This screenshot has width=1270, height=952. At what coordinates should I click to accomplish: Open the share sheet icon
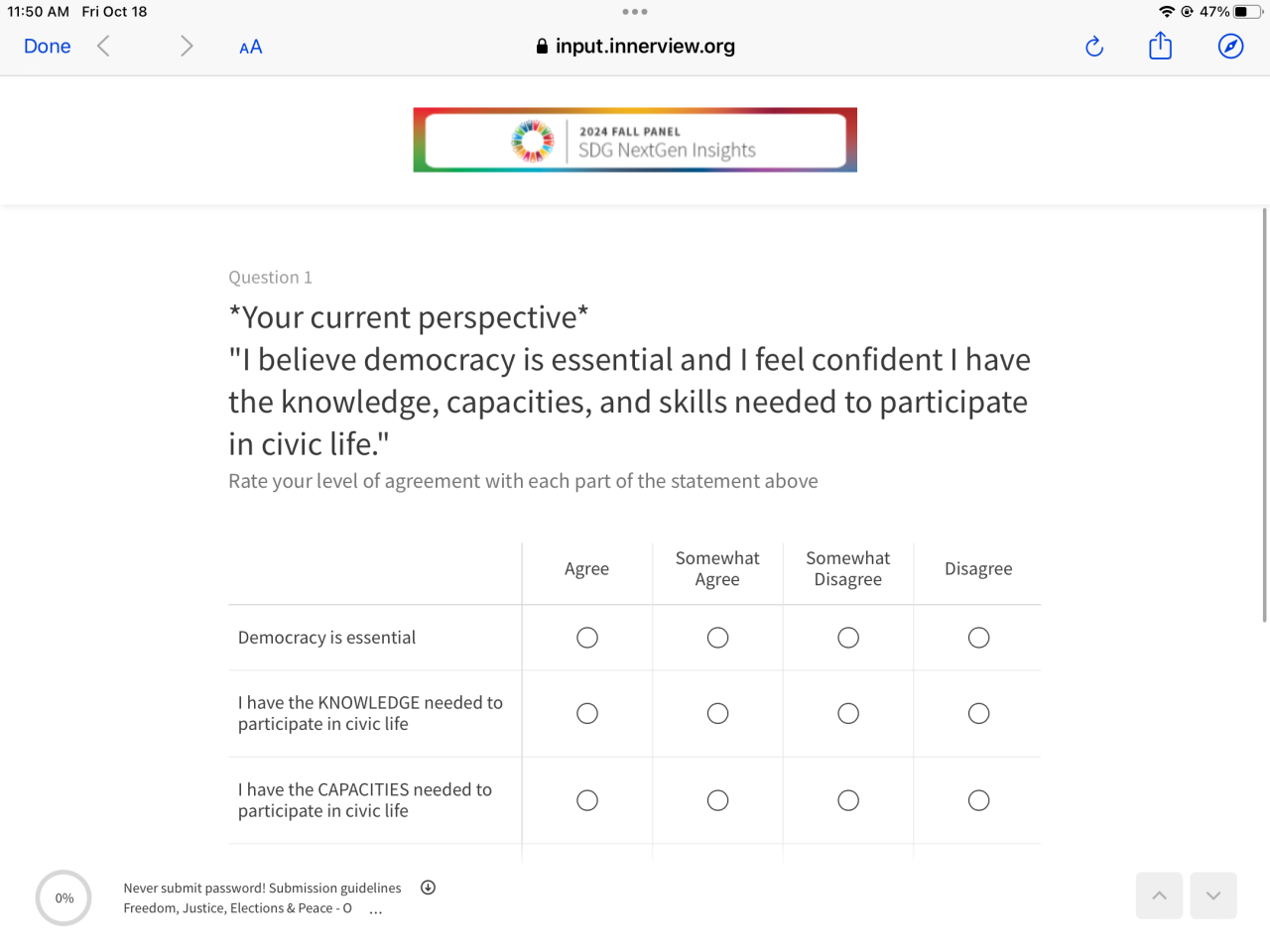point(1160,47)
